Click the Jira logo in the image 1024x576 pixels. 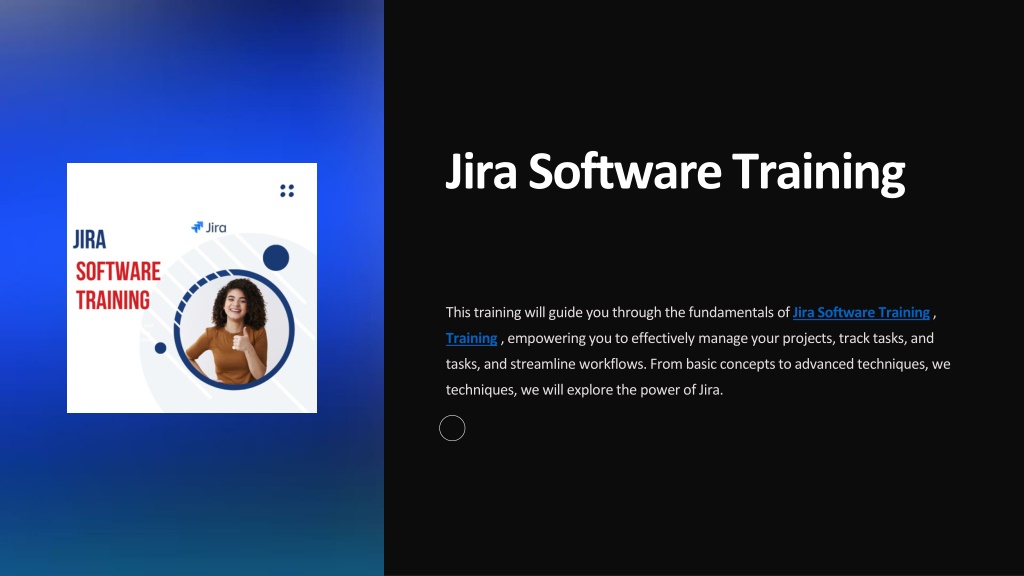coord(208,227)
